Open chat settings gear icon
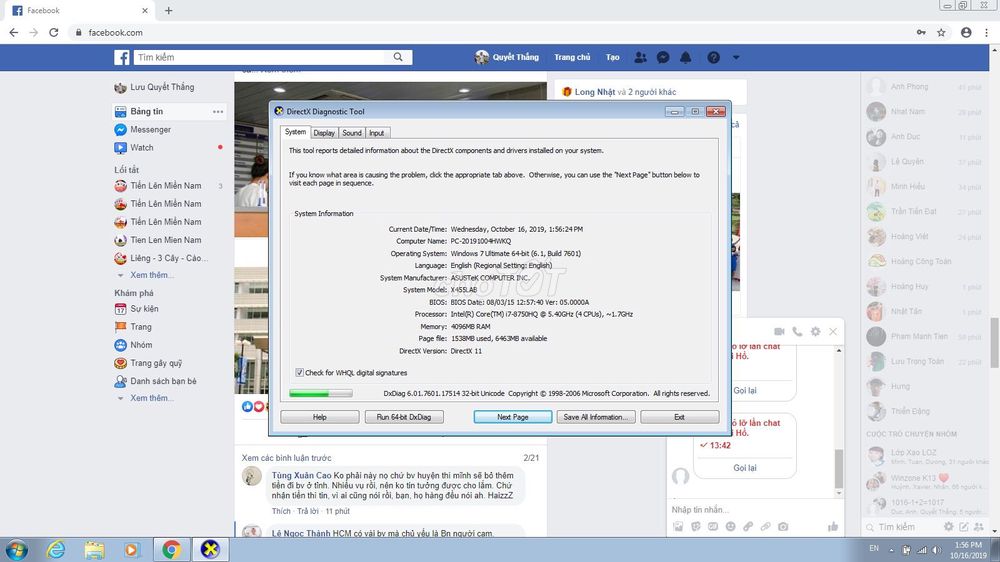The width and height of the screenshot is (1000, 562). tap(815, 332)
